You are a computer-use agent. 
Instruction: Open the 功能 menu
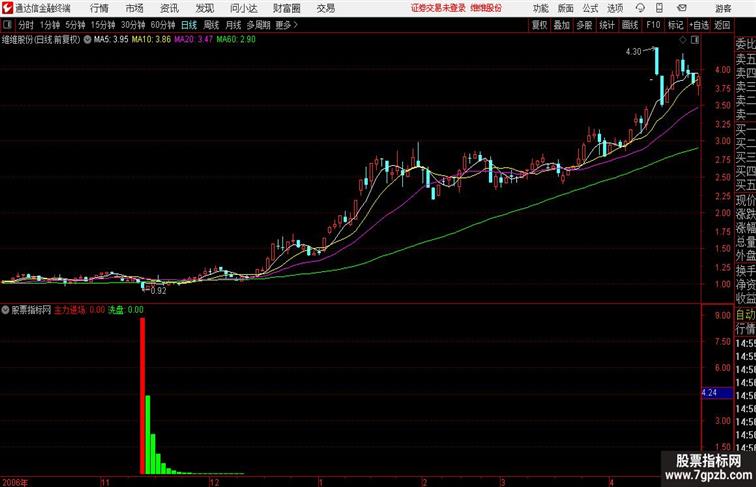pyautogui.click(x=540, y=8)
